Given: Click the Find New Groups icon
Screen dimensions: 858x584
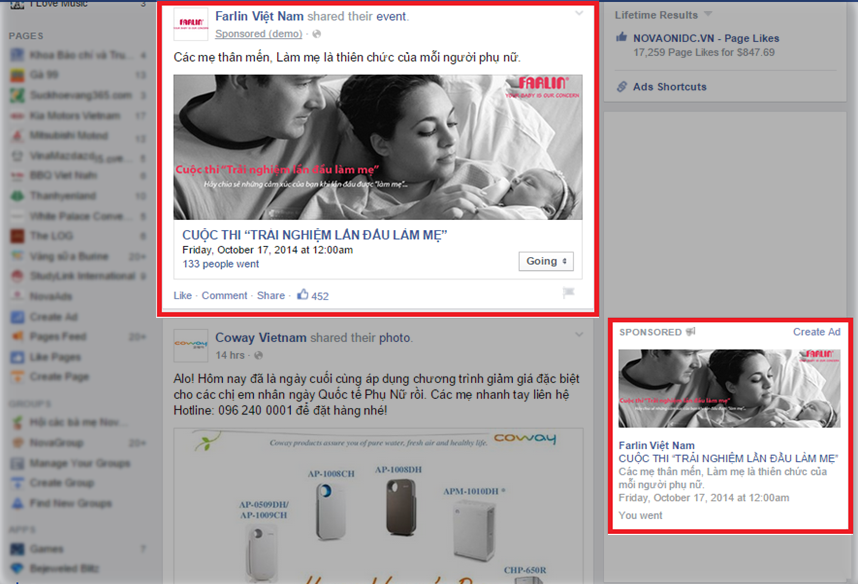Looking at the screenshot, I should click(x=18, y=503).
